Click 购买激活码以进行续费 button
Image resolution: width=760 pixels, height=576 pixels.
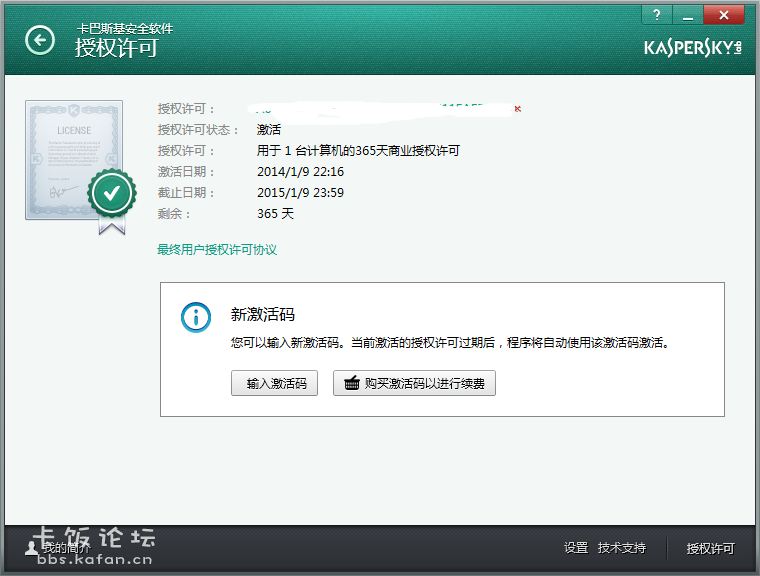pos(414,383)
